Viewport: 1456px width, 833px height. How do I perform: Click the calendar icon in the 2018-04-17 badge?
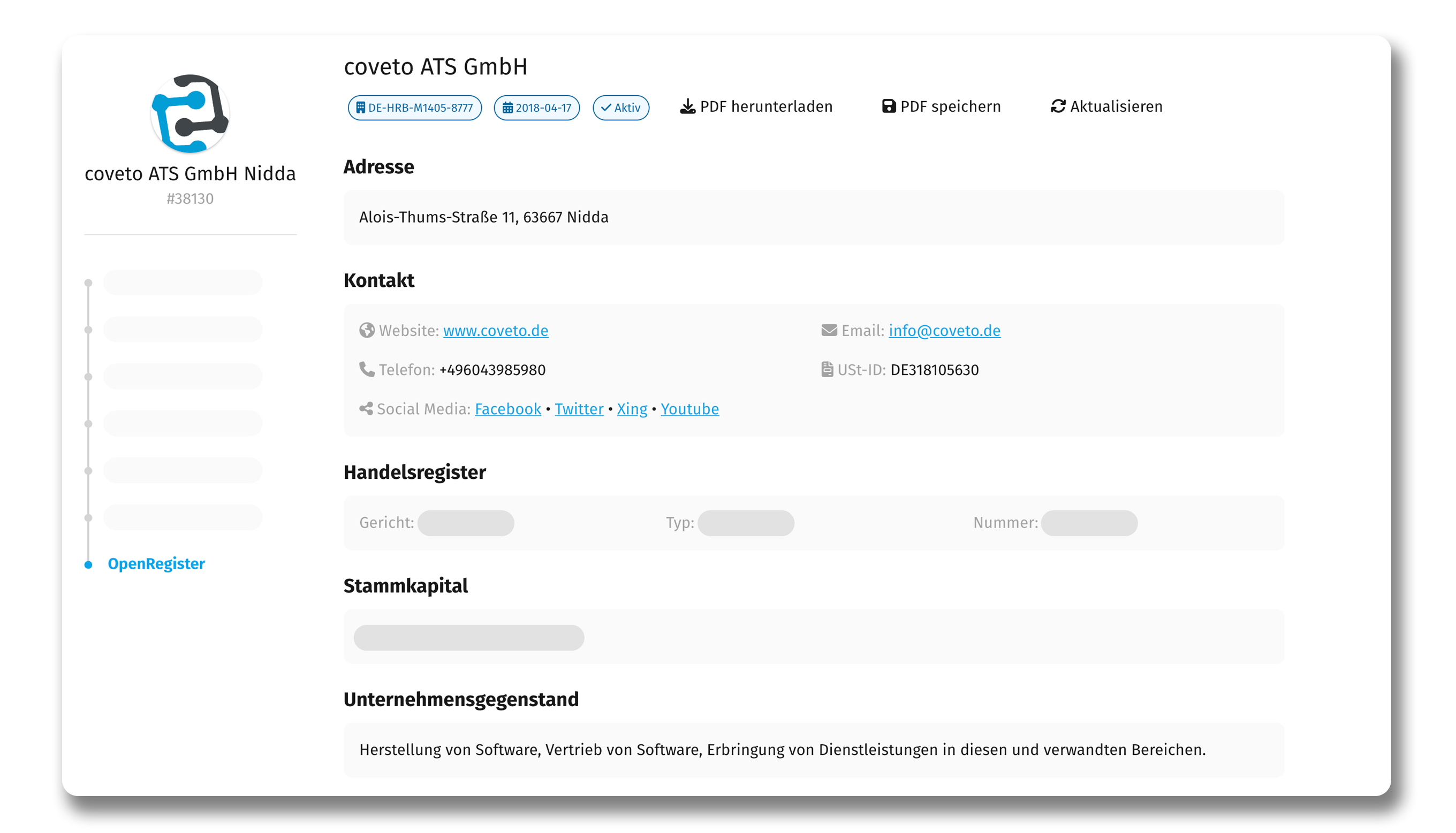507,108
